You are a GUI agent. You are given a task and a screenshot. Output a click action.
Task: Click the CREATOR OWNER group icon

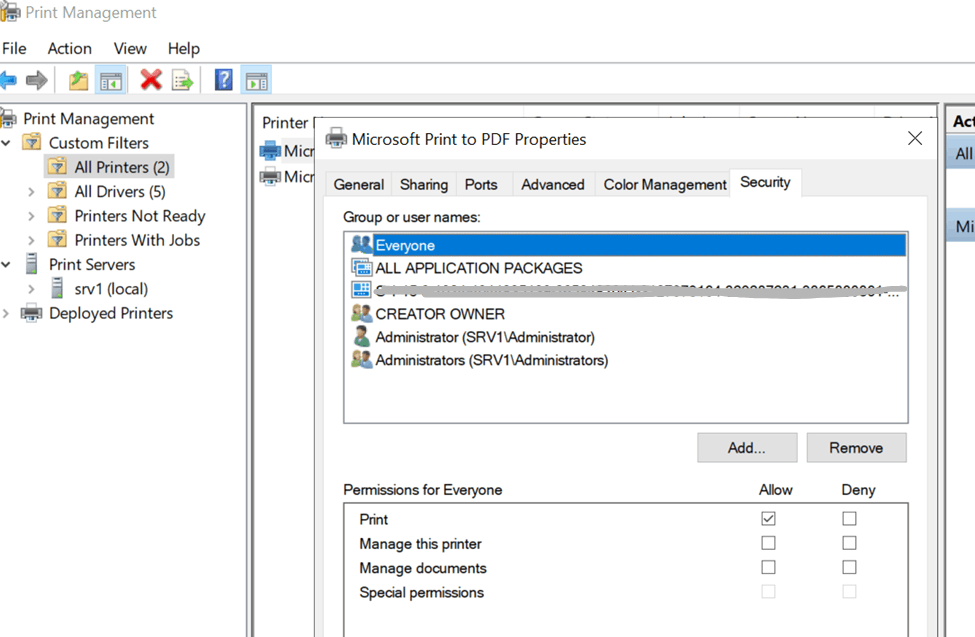(361, 314)
